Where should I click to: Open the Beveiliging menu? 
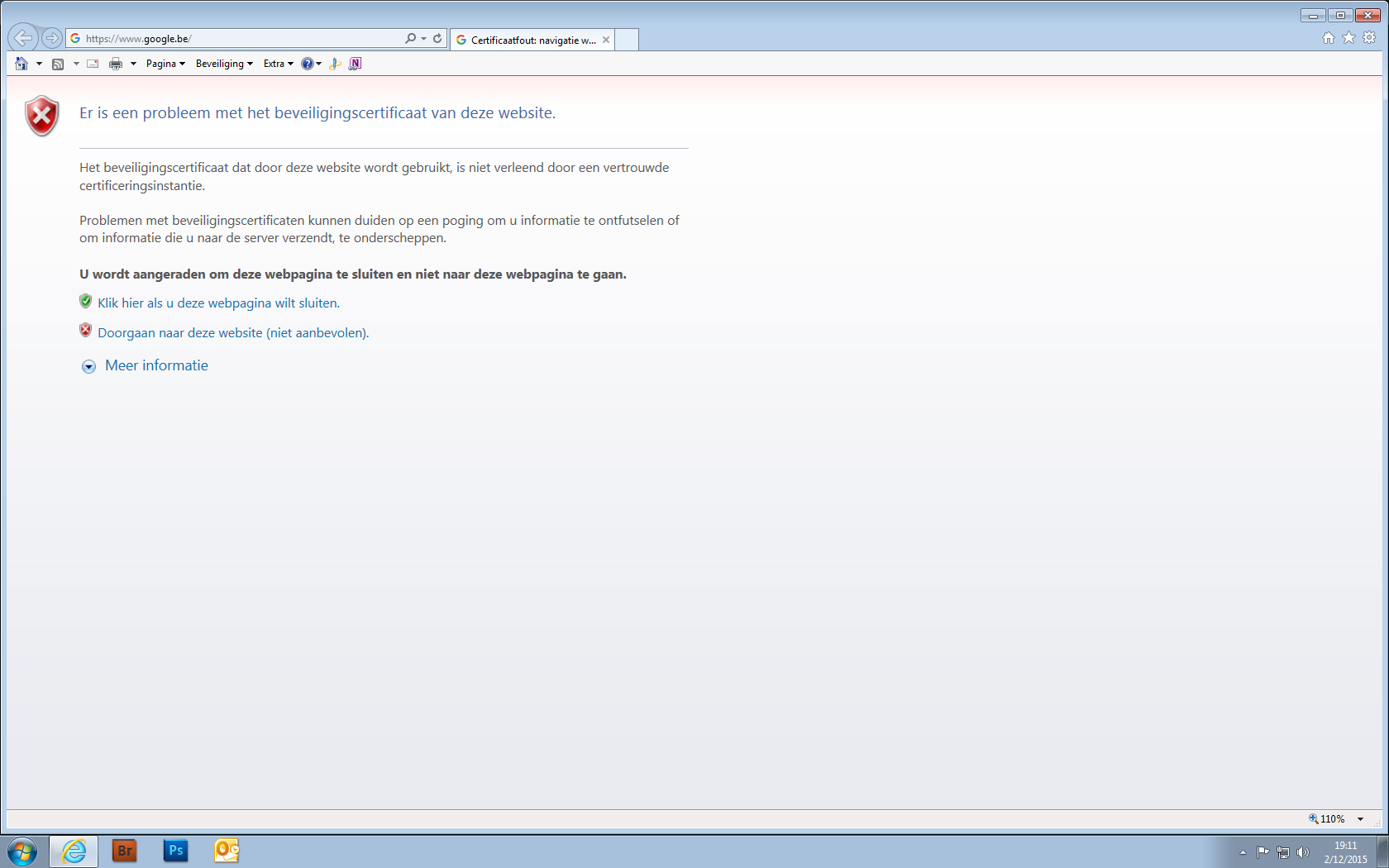pyautogui.click(x=223, y=64)
